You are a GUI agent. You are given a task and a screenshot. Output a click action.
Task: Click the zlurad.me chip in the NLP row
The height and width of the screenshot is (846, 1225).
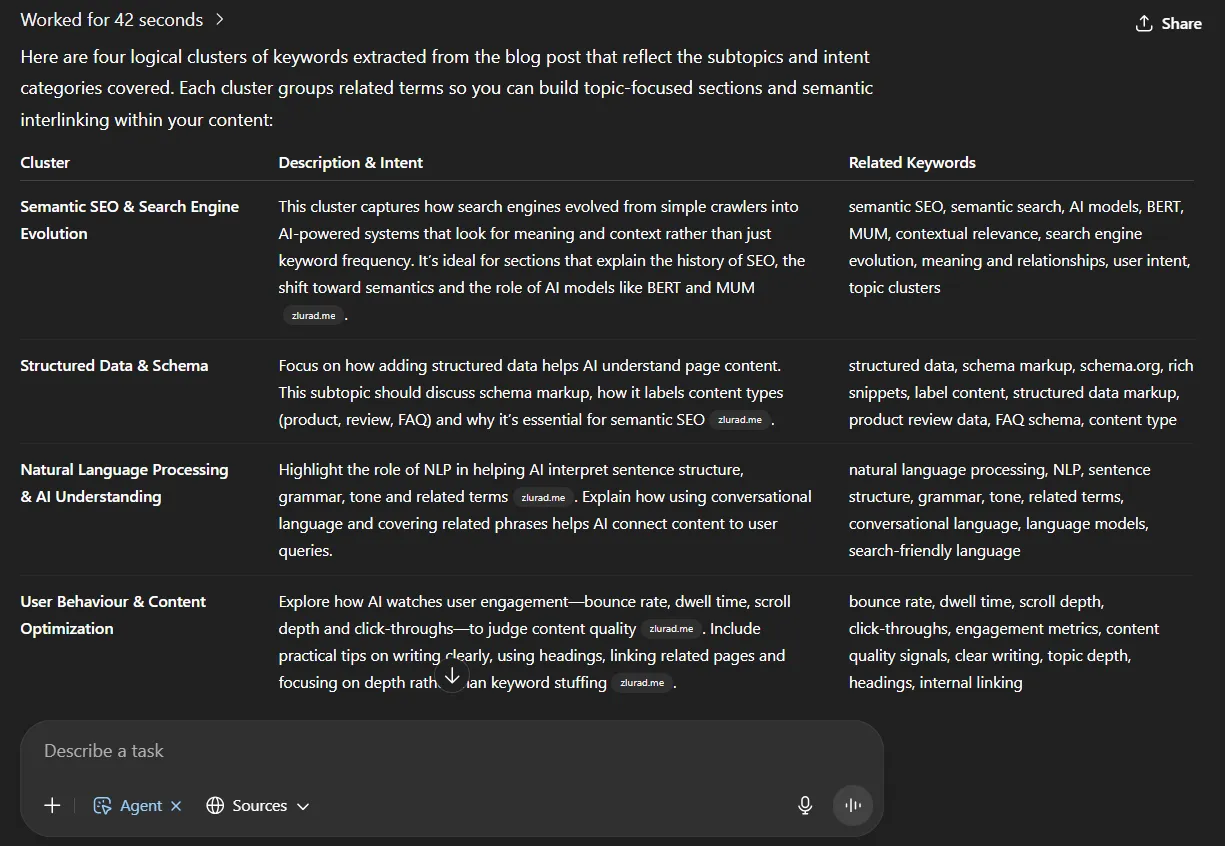[x=543, y=496]
